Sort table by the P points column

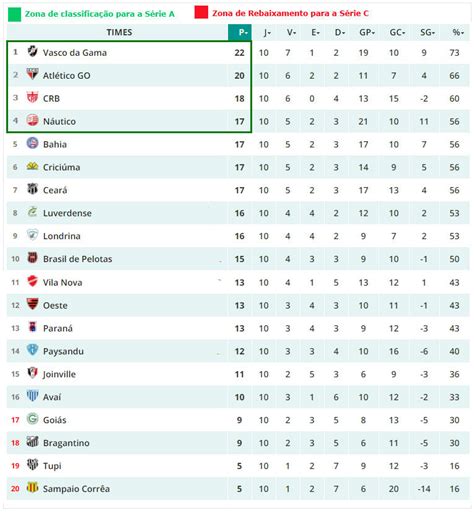tap(240, 32)
